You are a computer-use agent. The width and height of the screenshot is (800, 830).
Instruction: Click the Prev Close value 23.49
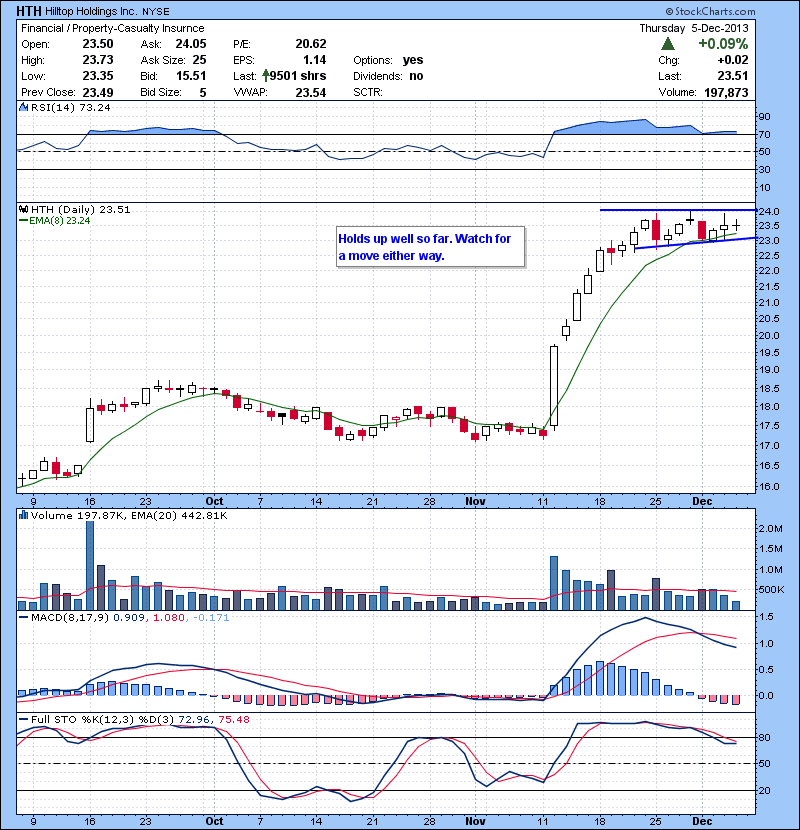[x=98, y=93]
